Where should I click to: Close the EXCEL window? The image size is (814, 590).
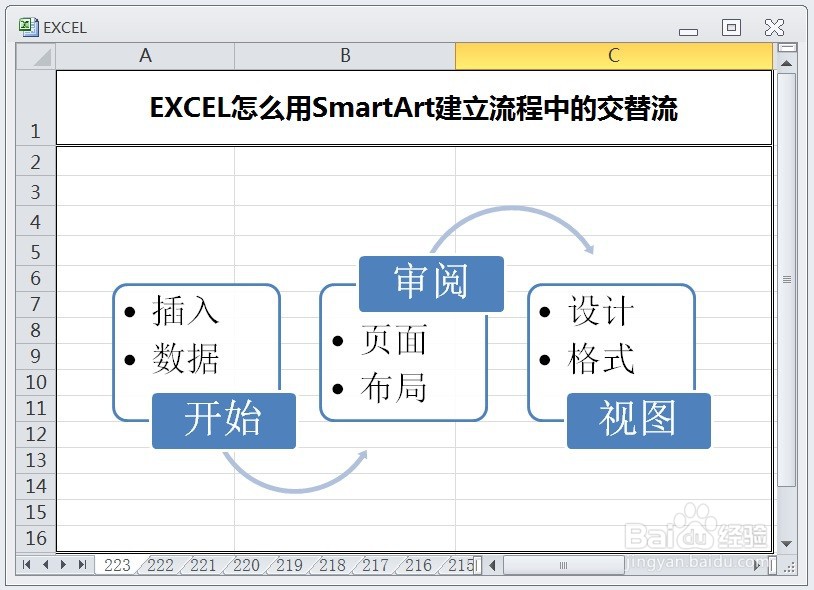click(x=774, y=27)
